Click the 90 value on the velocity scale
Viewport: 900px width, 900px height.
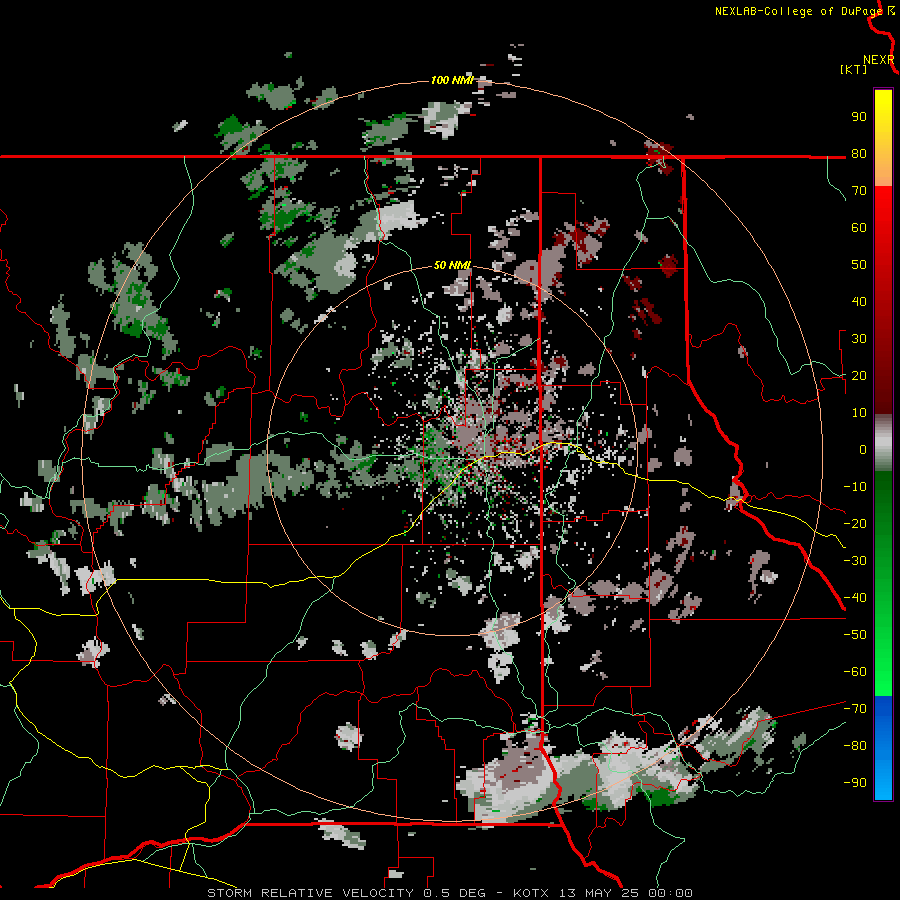[x=859, y=117]
